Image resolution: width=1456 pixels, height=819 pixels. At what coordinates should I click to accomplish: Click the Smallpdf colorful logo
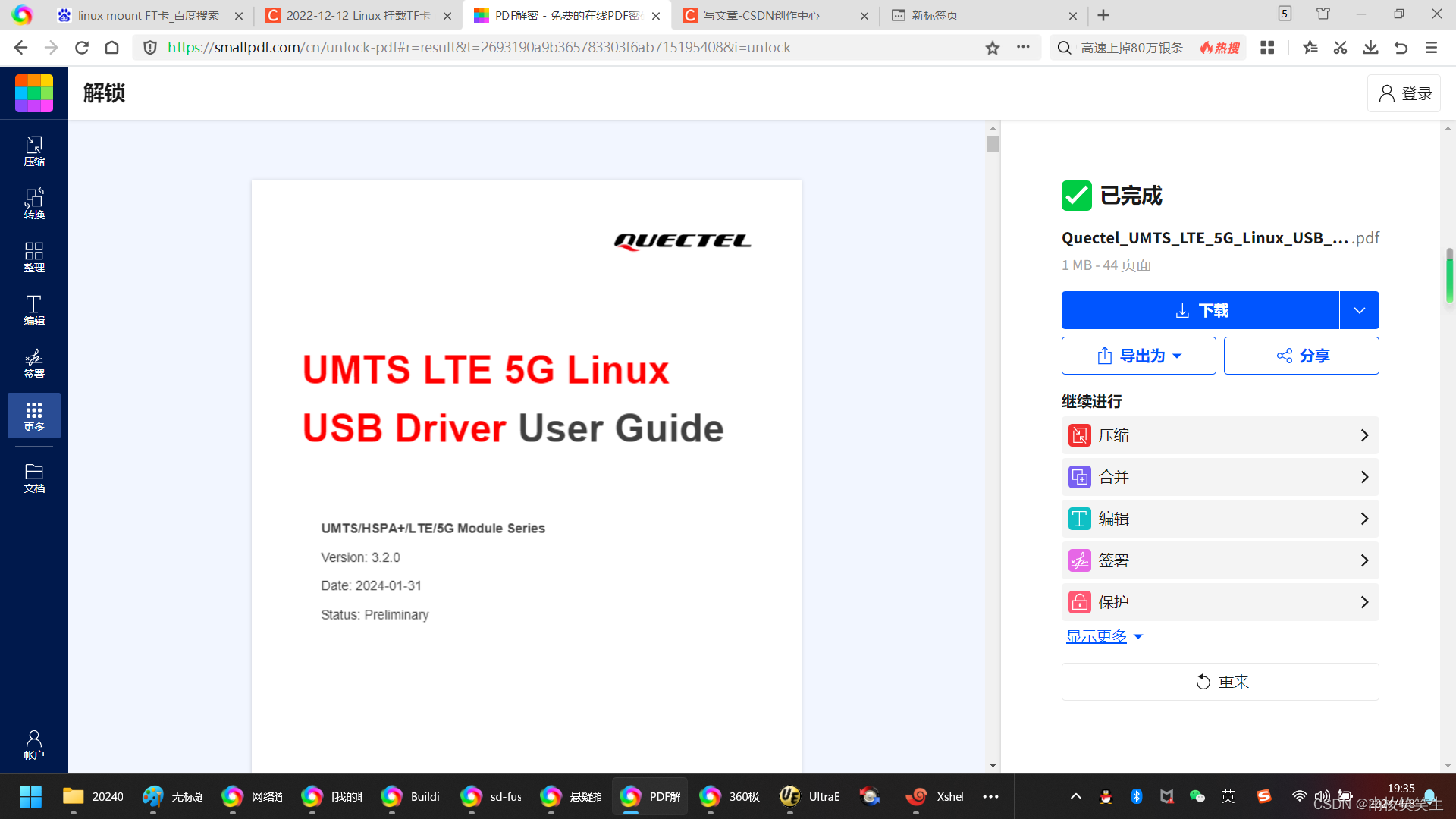point(34,93)
